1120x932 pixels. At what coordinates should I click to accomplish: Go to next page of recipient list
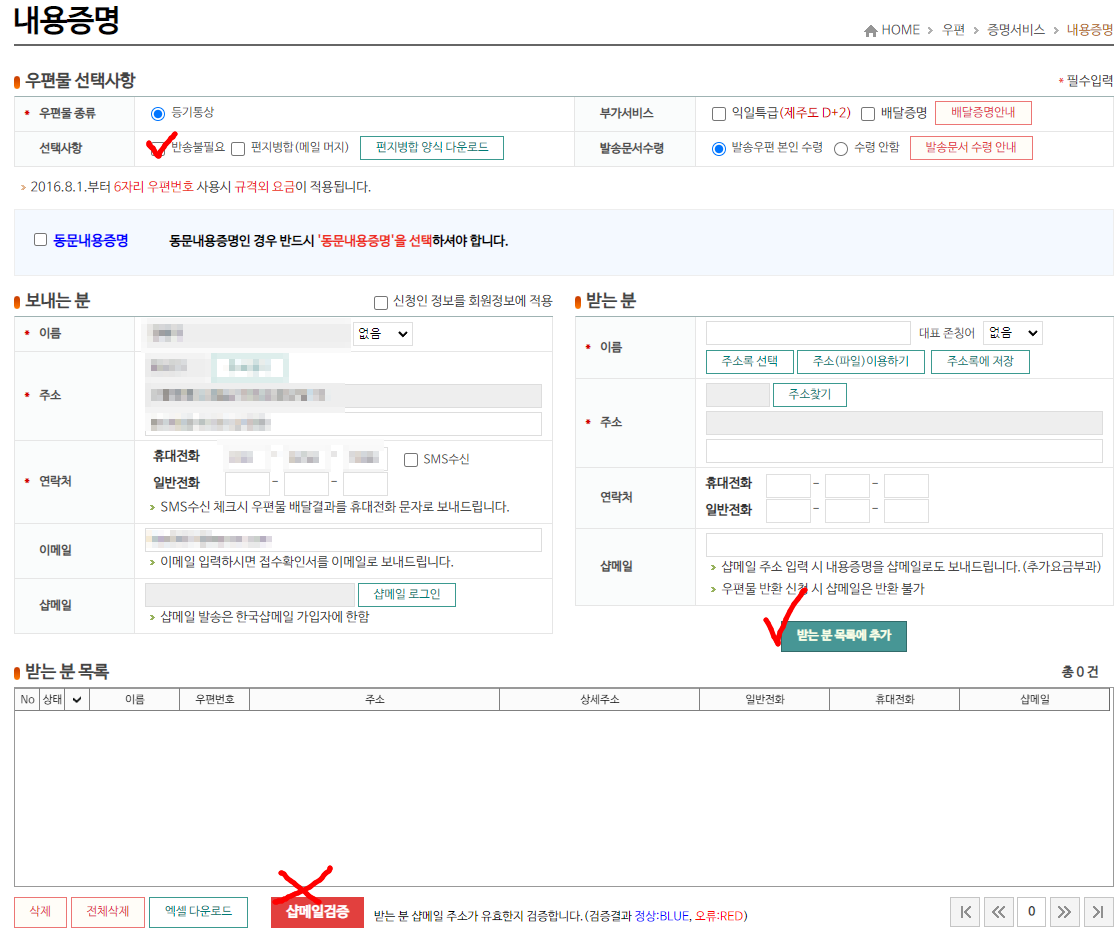click(x=1064, y=911)
